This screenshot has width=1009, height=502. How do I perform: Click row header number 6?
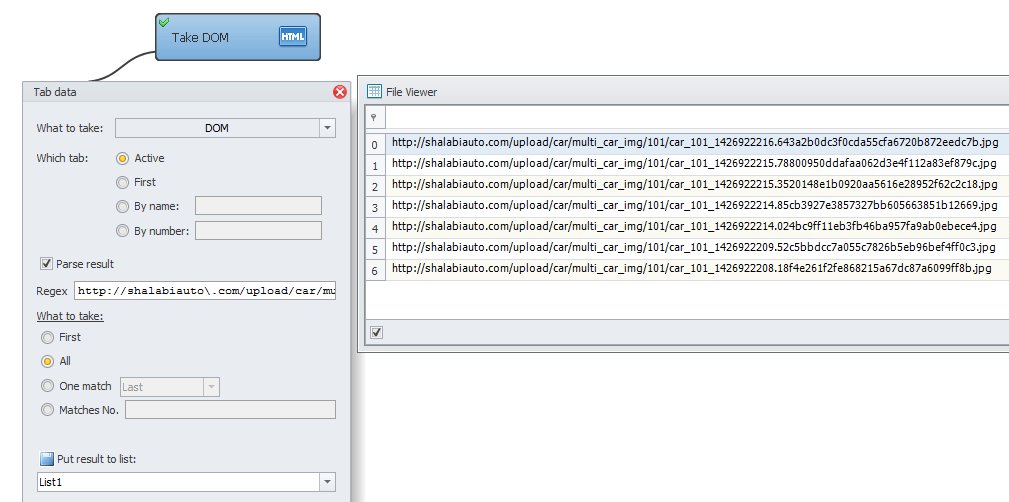click(x=375, y=270)
